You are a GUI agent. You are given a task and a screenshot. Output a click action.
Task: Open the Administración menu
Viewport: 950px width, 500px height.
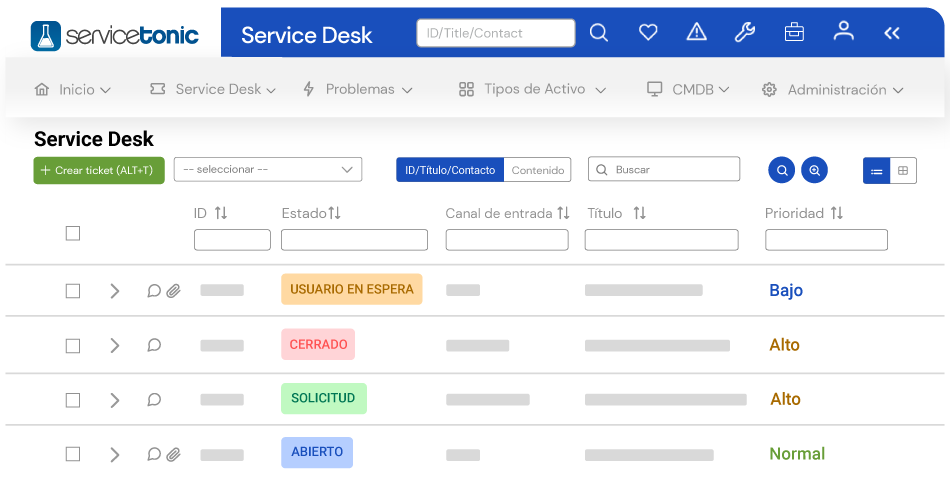click(x=833, y=90)
